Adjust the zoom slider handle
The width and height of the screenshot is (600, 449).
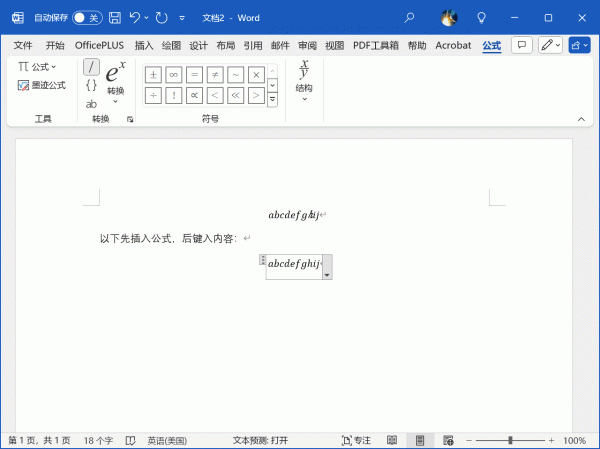click(510, 441)
